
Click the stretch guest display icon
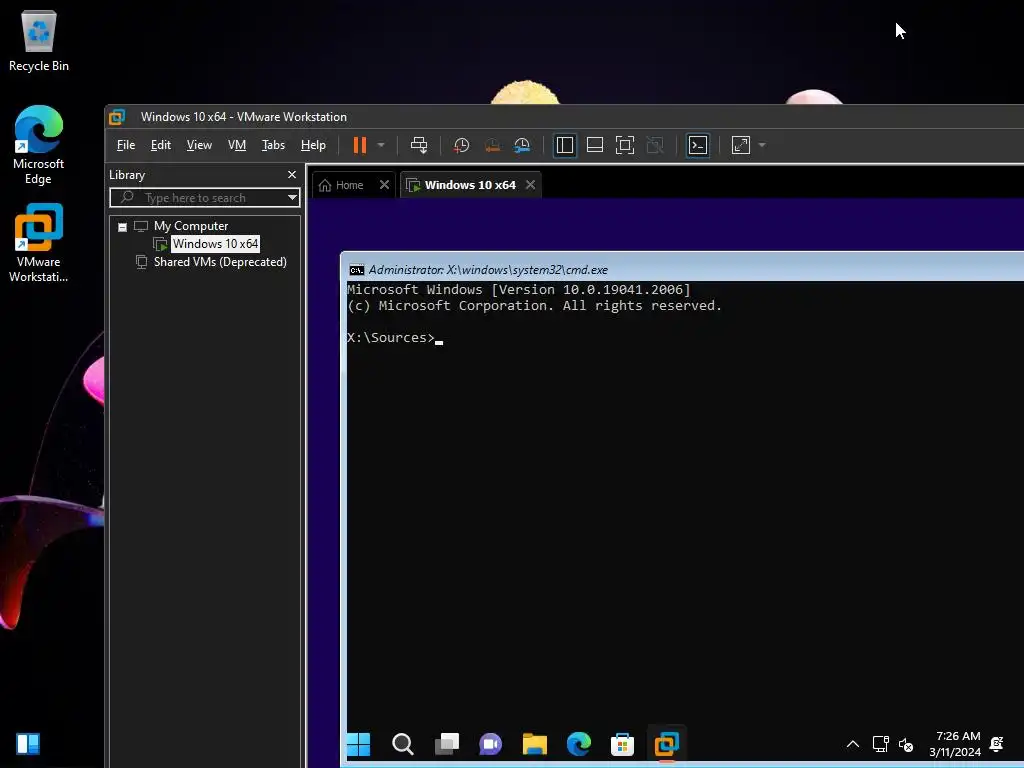(741, 145)
